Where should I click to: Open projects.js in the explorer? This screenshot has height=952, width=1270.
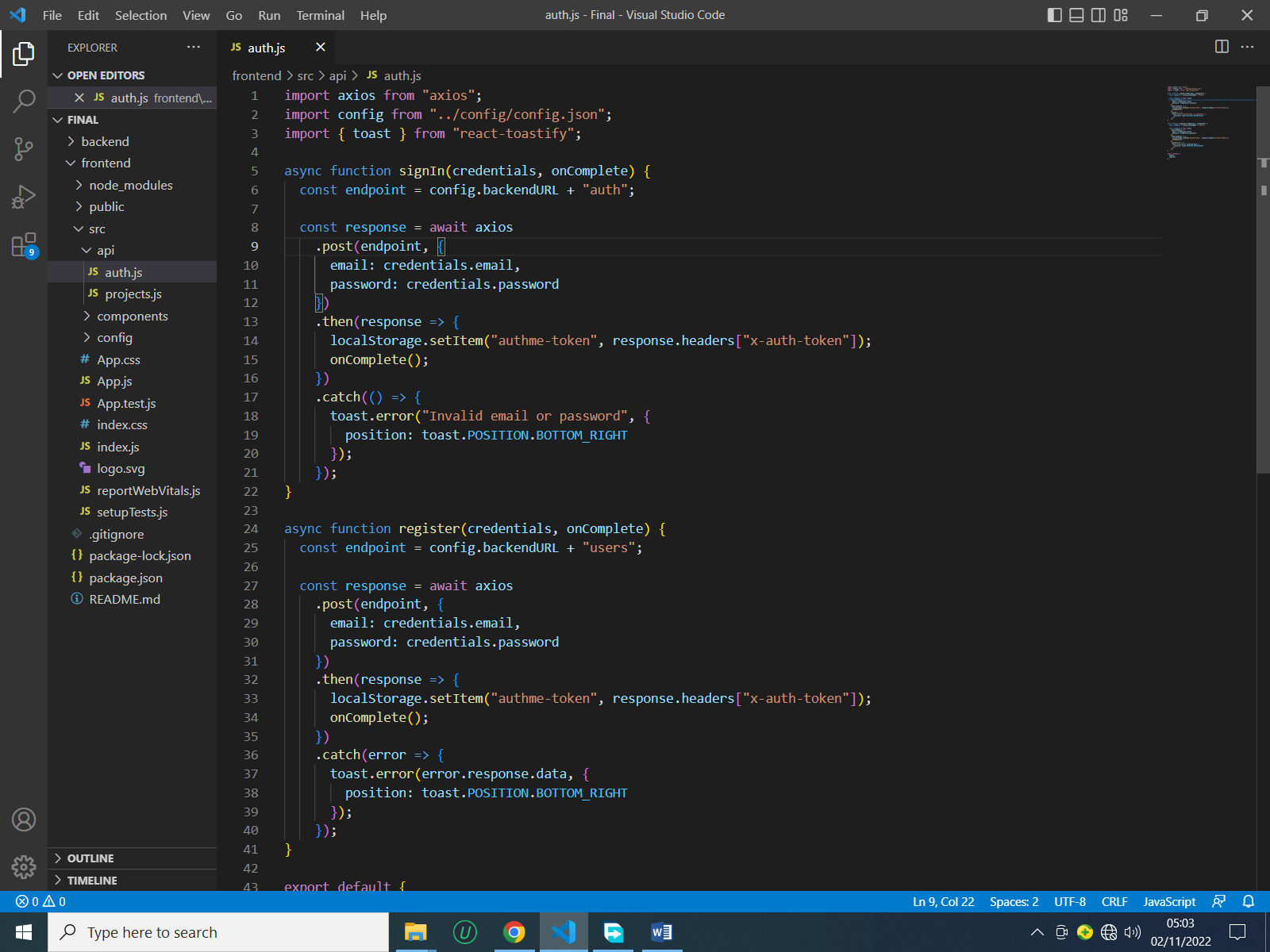coord(133,294)
